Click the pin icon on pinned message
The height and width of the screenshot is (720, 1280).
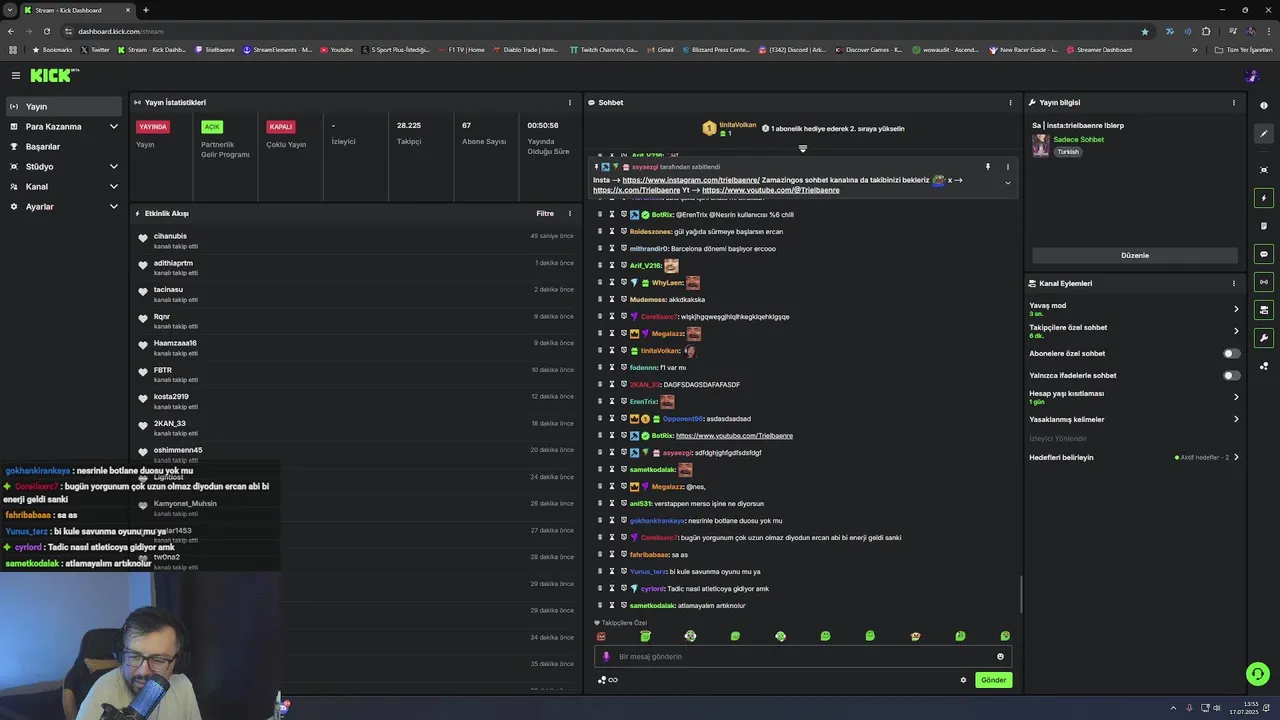[x=987, y=167]
